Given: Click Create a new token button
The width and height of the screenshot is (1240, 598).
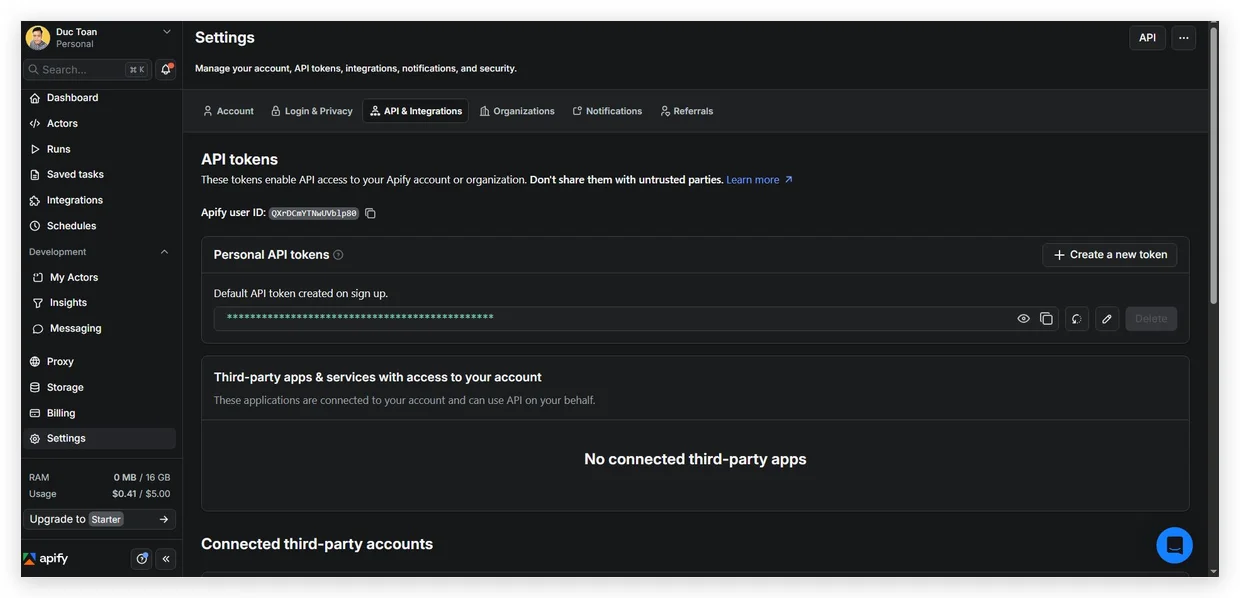Looking at the screenshot, I should 1110,255.
